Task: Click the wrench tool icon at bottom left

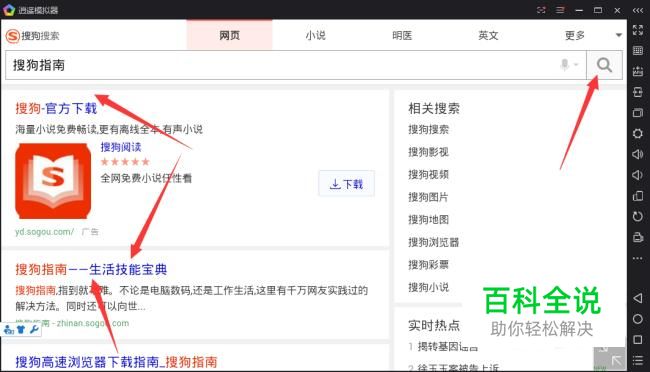Action: [34, 330]
